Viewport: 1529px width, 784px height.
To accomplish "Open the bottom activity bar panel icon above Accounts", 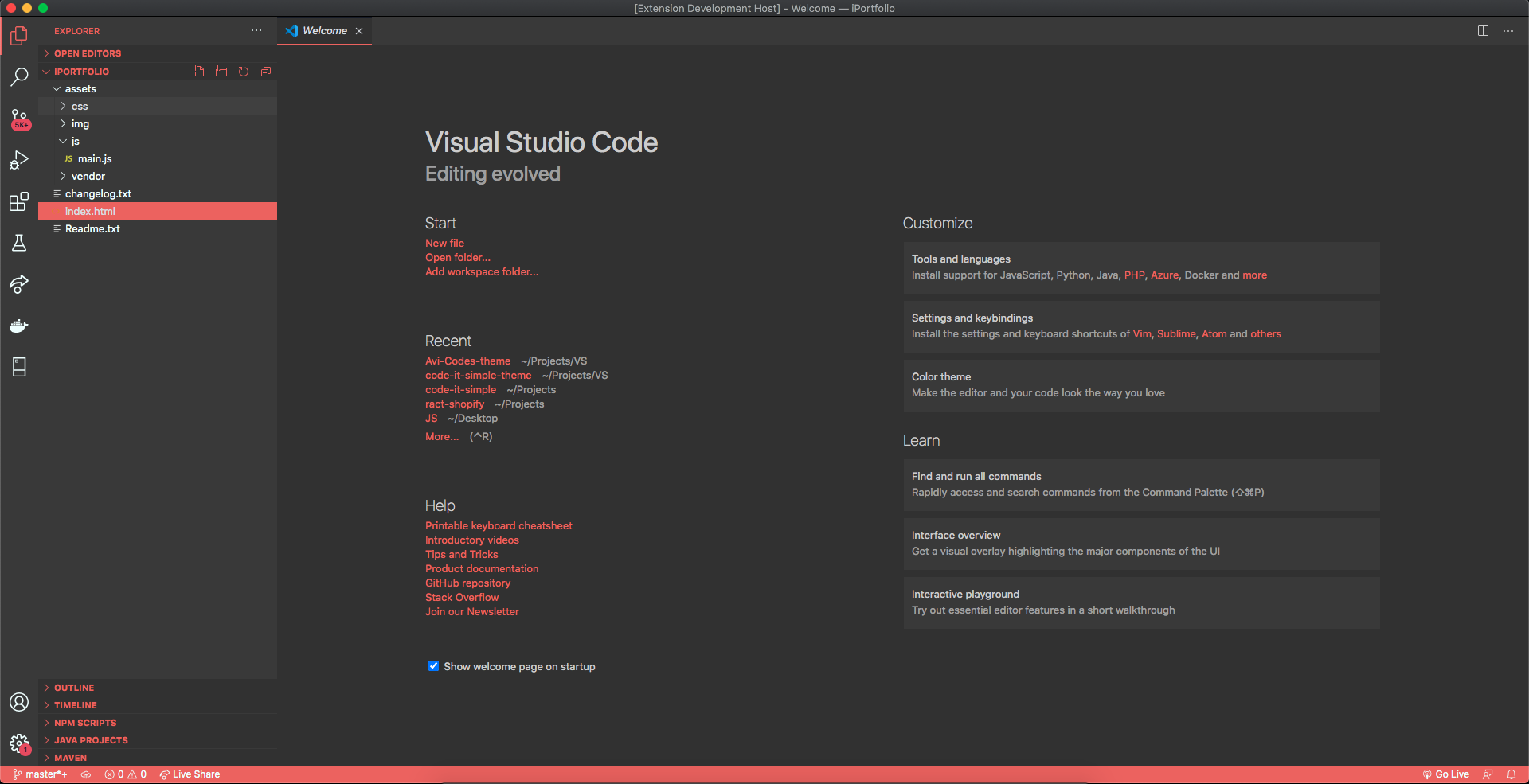I will pos(19,367).
